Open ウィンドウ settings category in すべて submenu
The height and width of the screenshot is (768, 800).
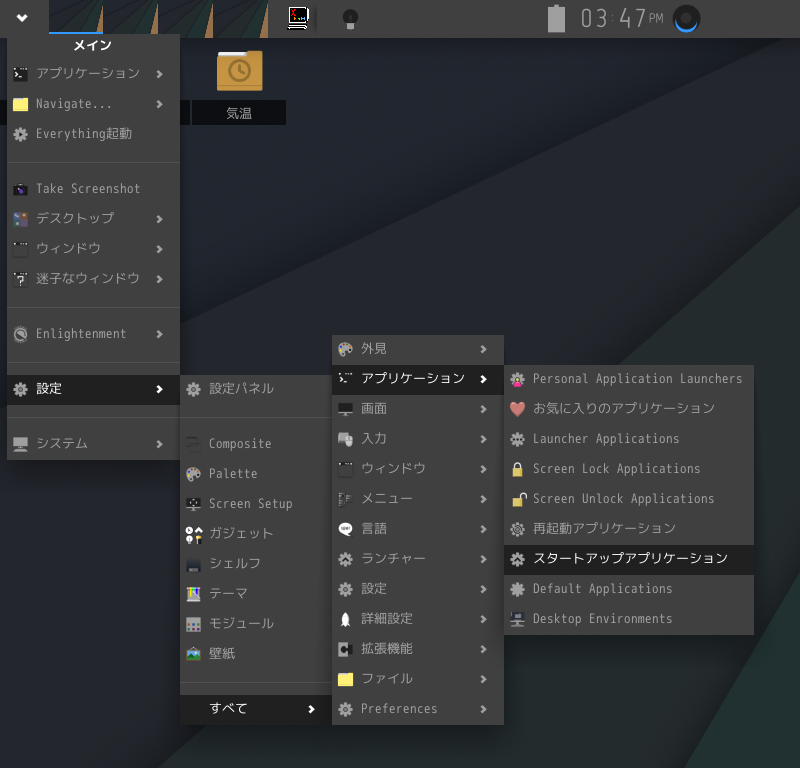pyautogui.click(x=417, y=469)
